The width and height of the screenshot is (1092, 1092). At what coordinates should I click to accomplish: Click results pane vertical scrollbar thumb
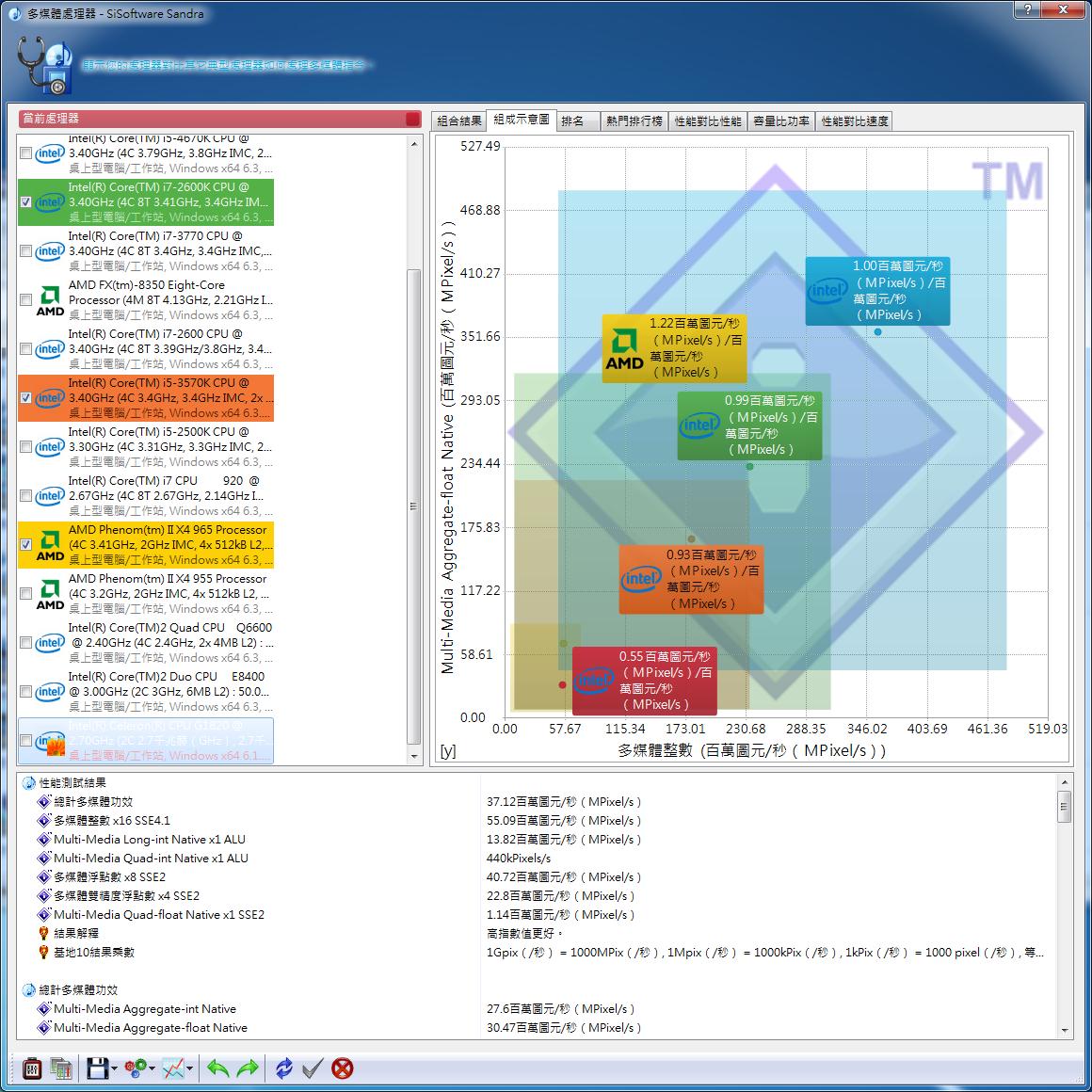pyautogui.click(x=1064, y=807)
